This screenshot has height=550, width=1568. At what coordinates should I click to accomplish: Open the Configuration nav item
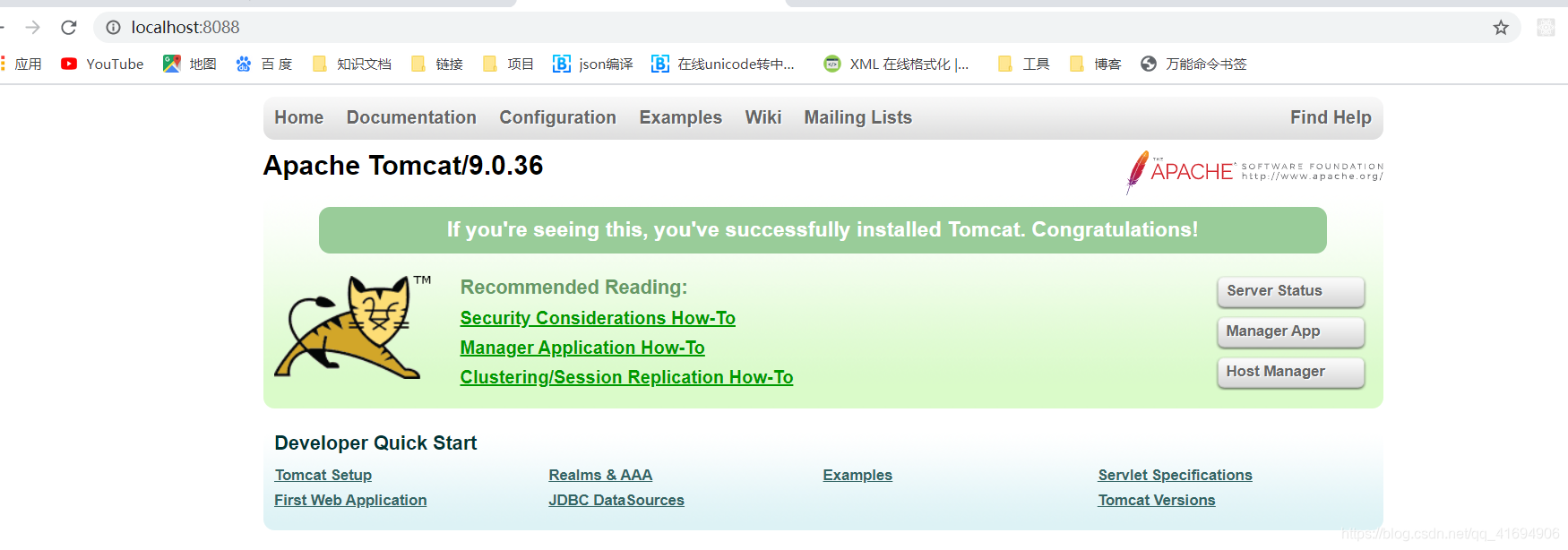click(557, 117)
